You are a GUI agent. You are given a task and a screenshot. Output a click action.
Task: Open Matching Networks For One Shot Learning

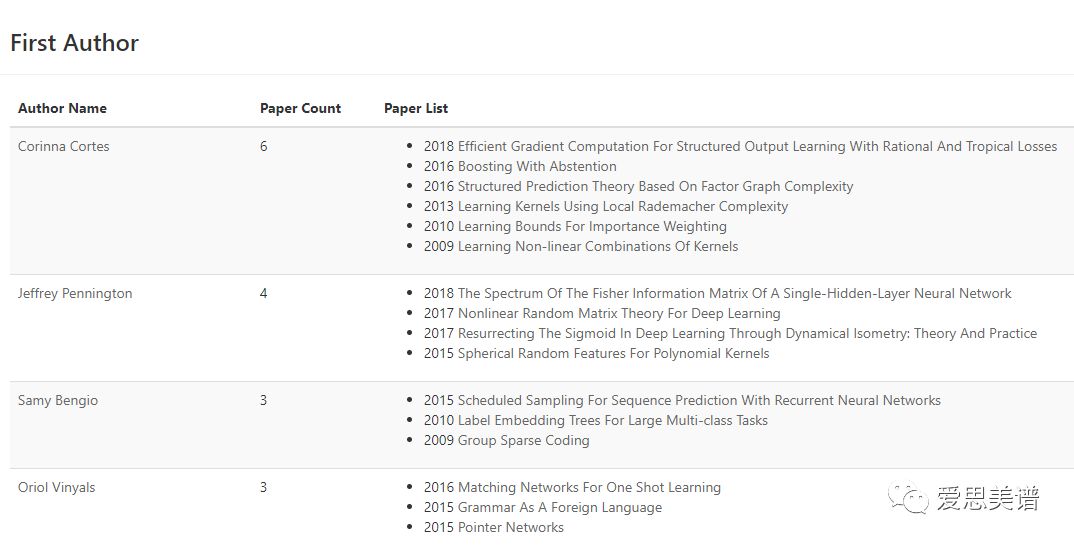(572, 487)
